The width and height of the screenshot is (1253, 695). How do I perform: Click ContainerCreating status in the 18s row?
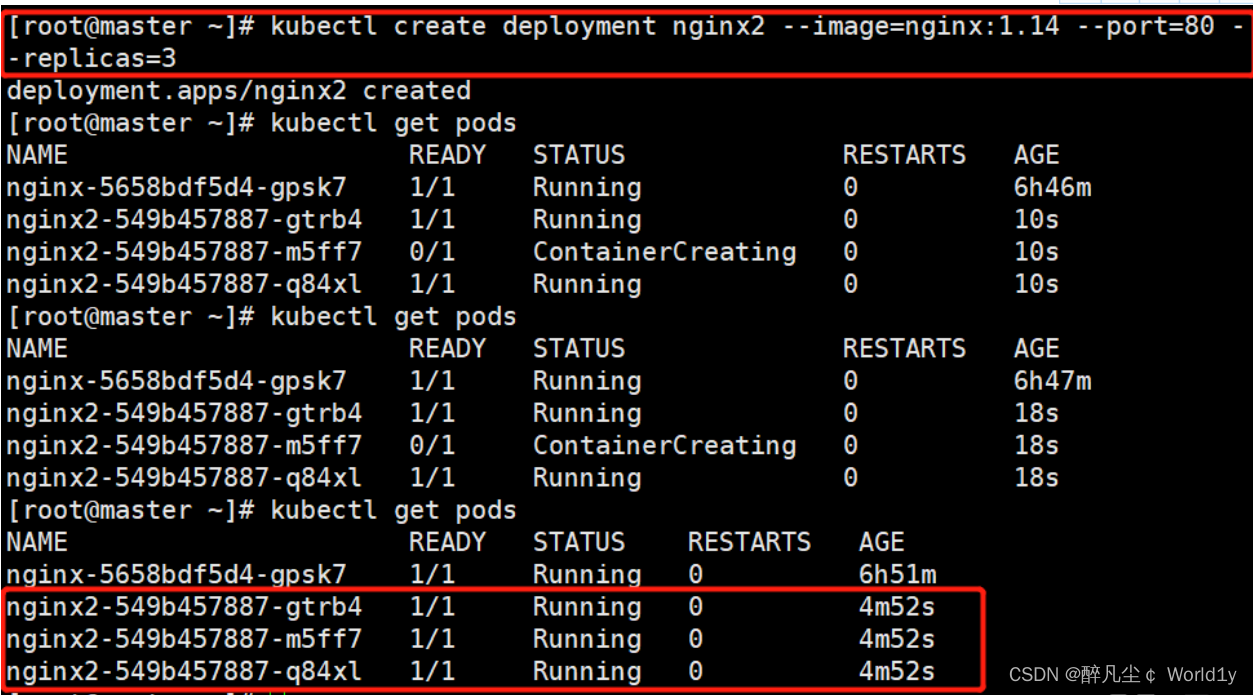click(664, 446)
